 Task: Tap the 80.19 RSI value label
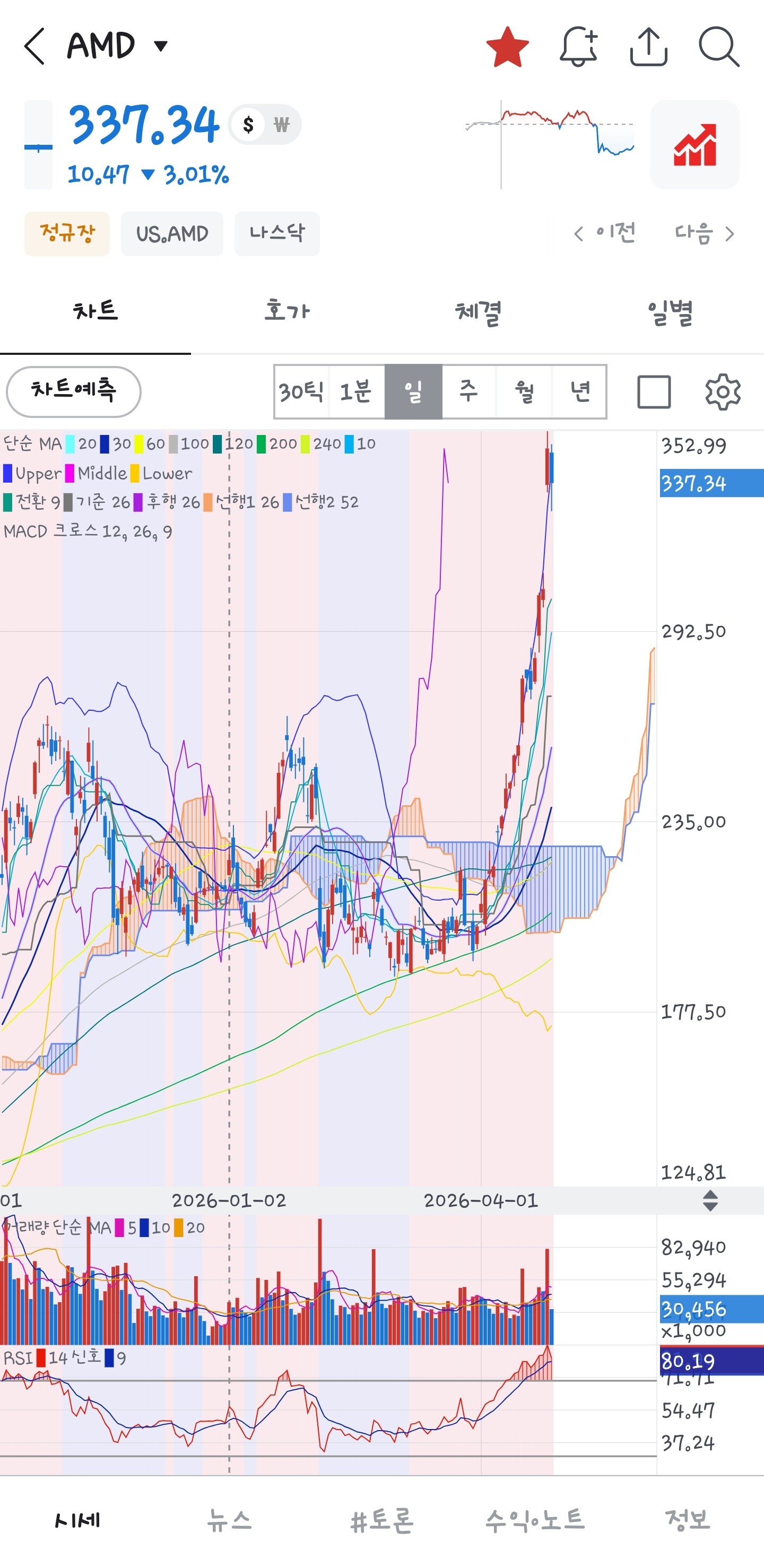point(711,1361)
